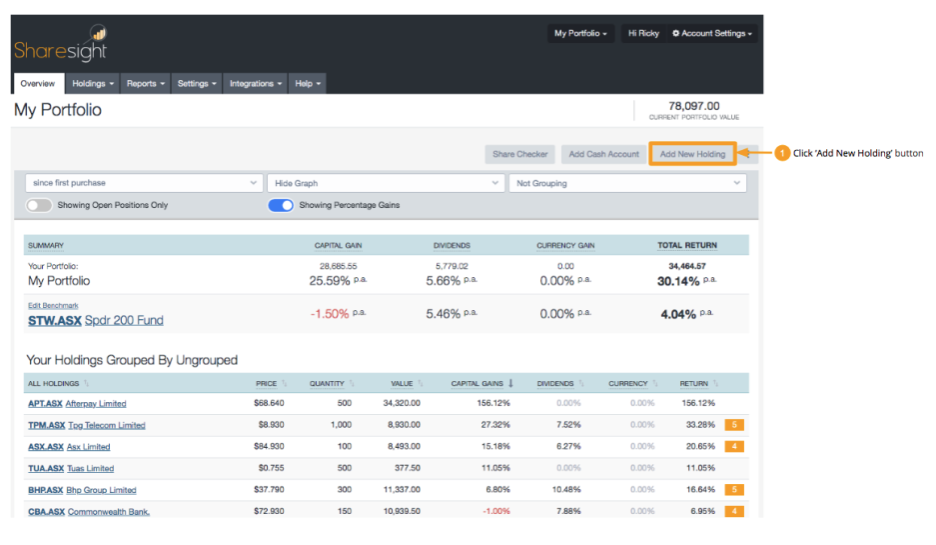The image size is (936, 545).
Task: Click the portfolio value 78,097.00
Action: (x=694, y=106)
